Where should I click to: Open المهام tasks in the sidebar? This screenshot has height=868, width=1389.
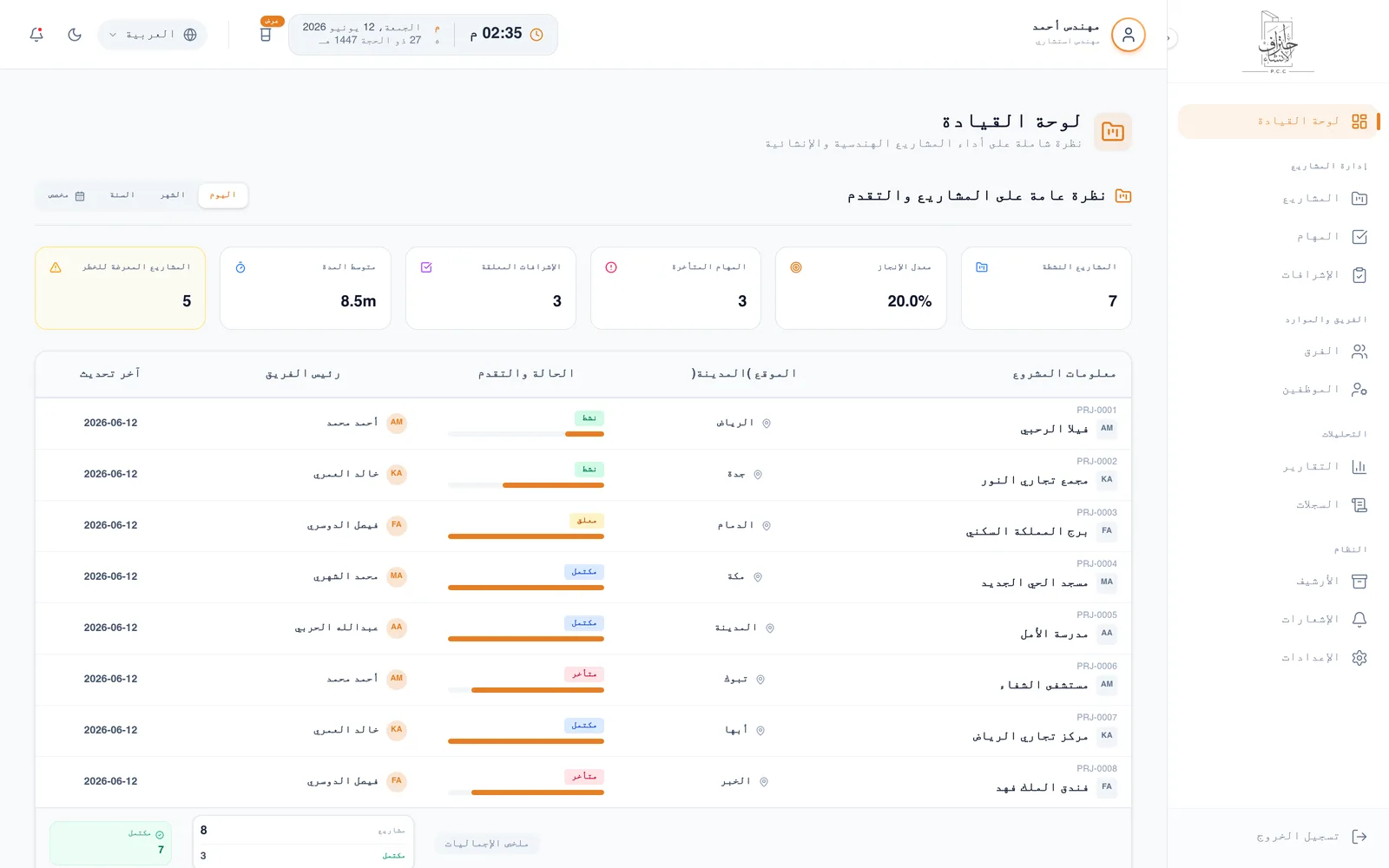tap(1278, 237)
